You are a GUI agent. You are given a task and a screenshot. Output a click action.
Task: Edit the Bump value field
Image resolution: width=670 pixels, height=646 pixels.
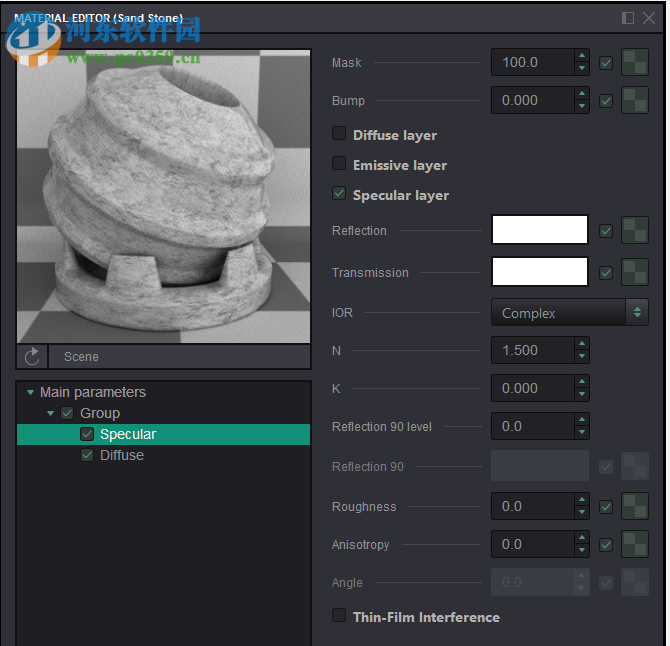[532, 100]
